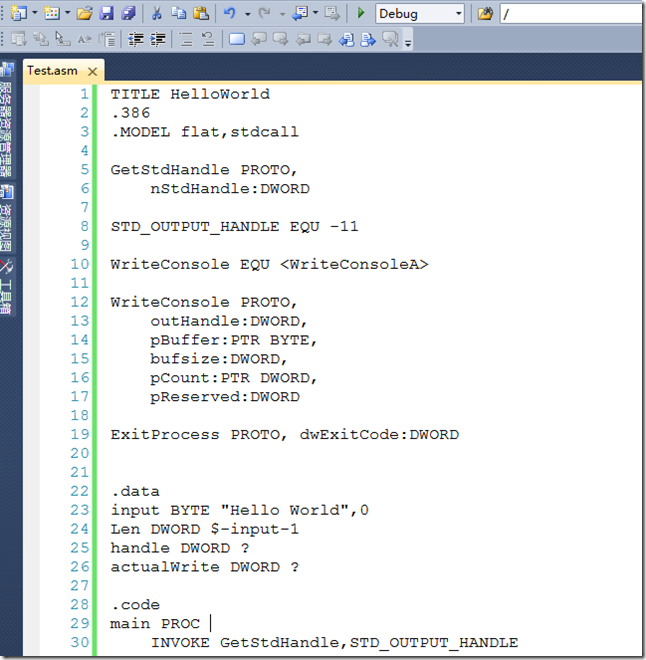Screen dimensions: 646x660
Task: Click '.data' on line 22
Action: coord(136,491)
